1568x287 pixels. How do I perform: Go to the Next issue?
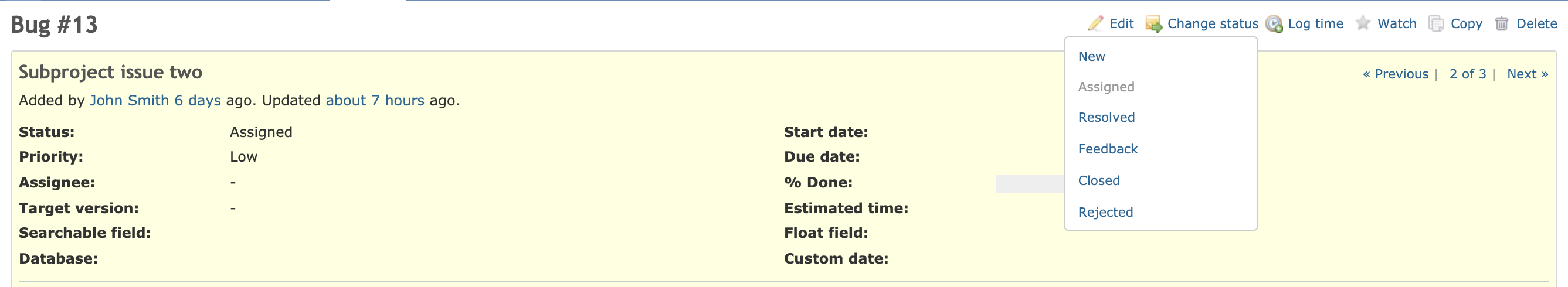[x=1527, y=74]
